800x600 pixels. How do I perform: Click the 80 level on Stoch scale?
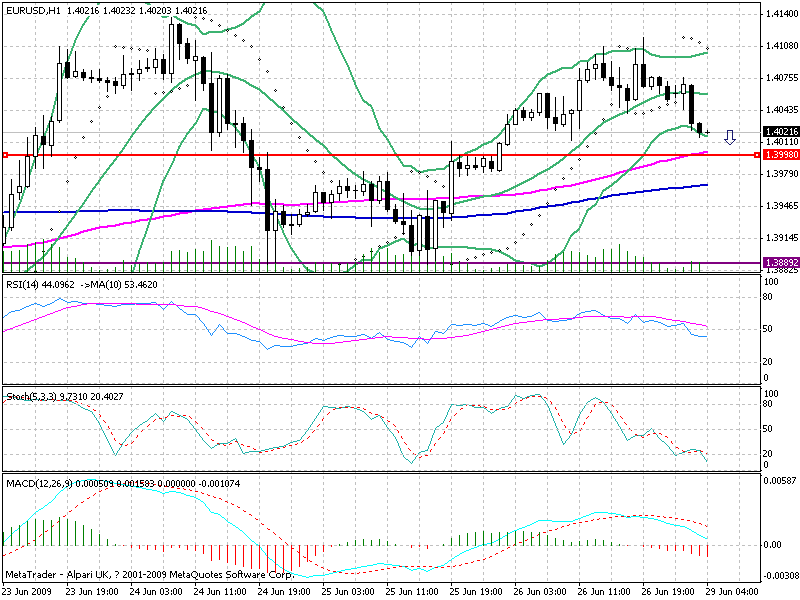(x=767, y=404)
